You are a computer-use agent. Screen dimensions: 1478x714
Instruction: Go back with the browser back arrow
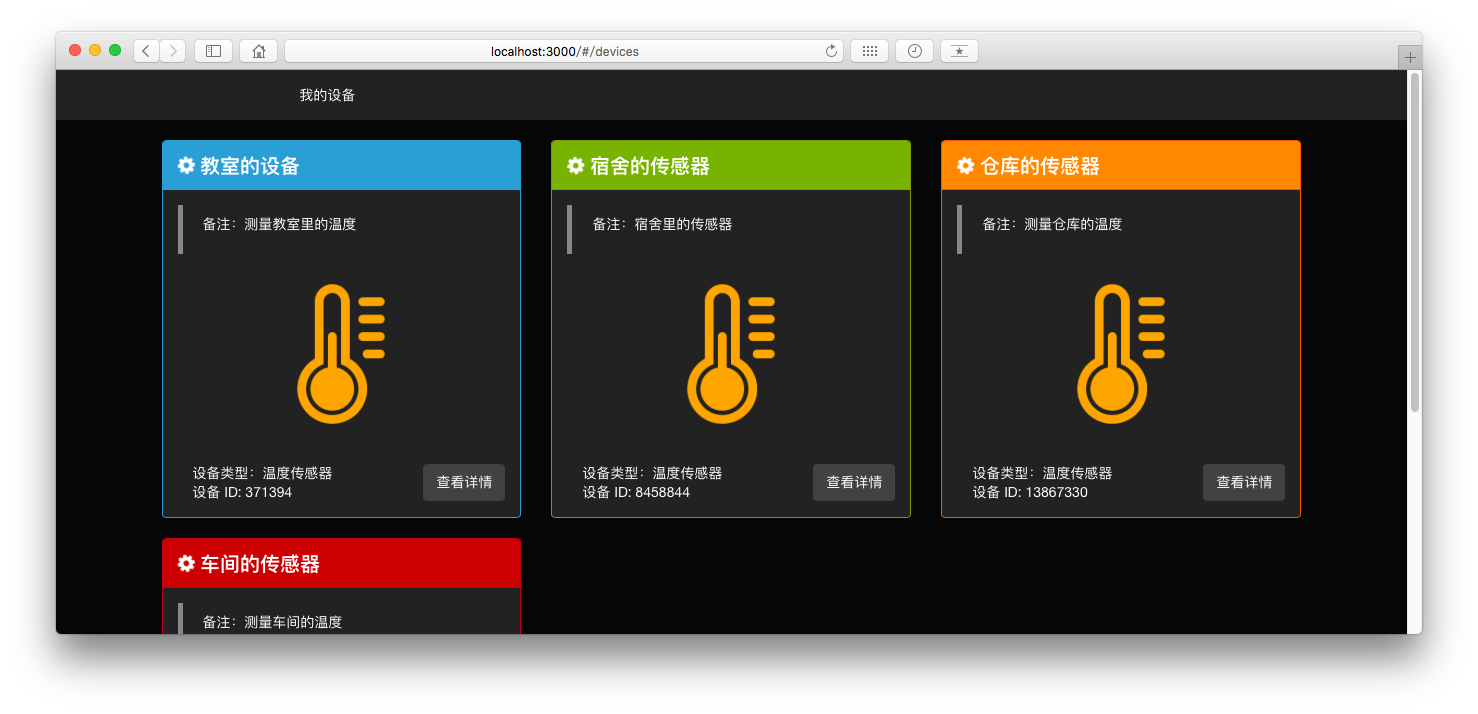146,51
